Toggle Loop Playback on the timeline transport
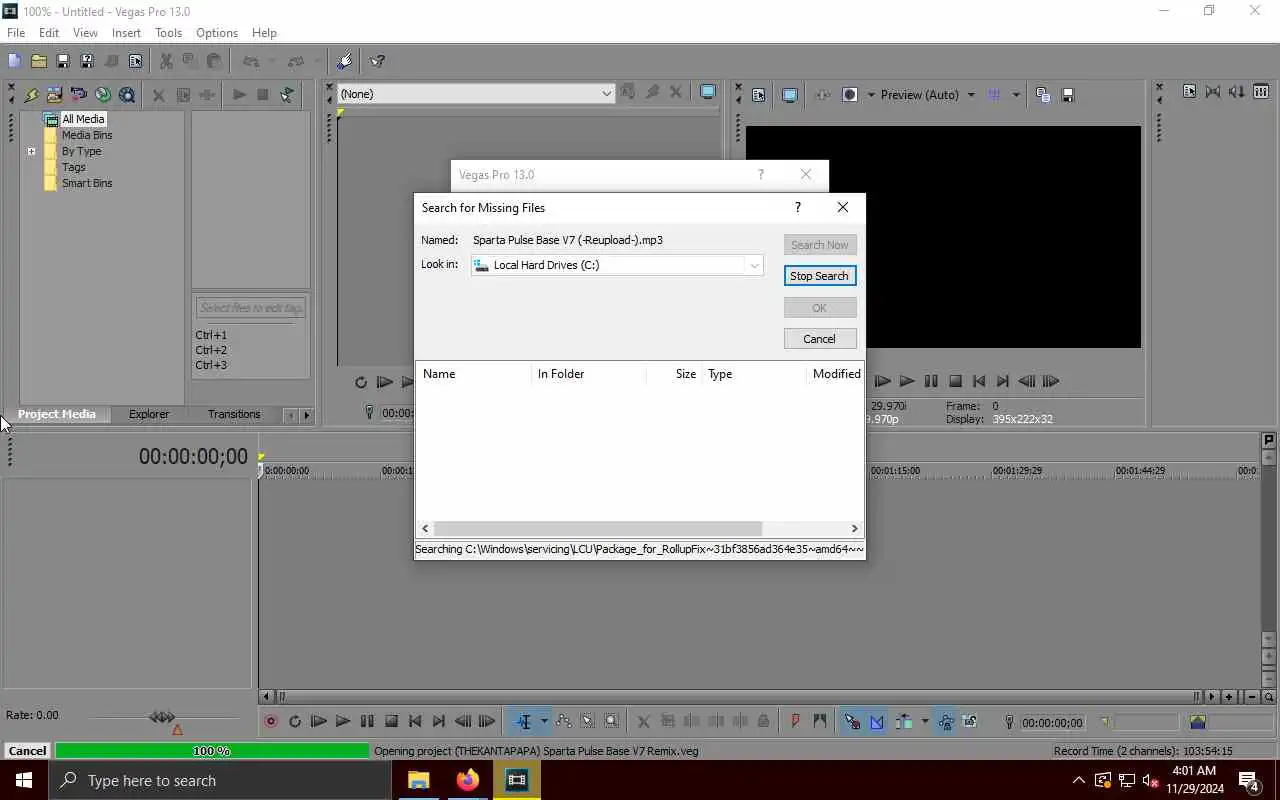The height and width of the screenshot is (800, 1280). 295,721
